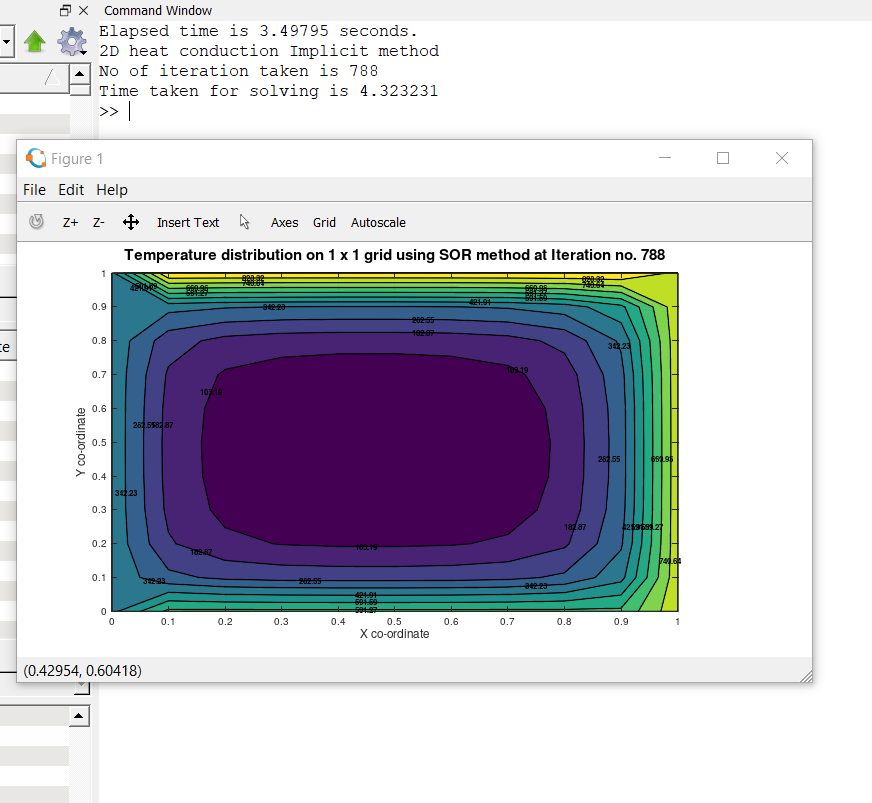Toggle the Axes display on the plot
Screen dimensions: 872x803
click(x=284, y=222)
